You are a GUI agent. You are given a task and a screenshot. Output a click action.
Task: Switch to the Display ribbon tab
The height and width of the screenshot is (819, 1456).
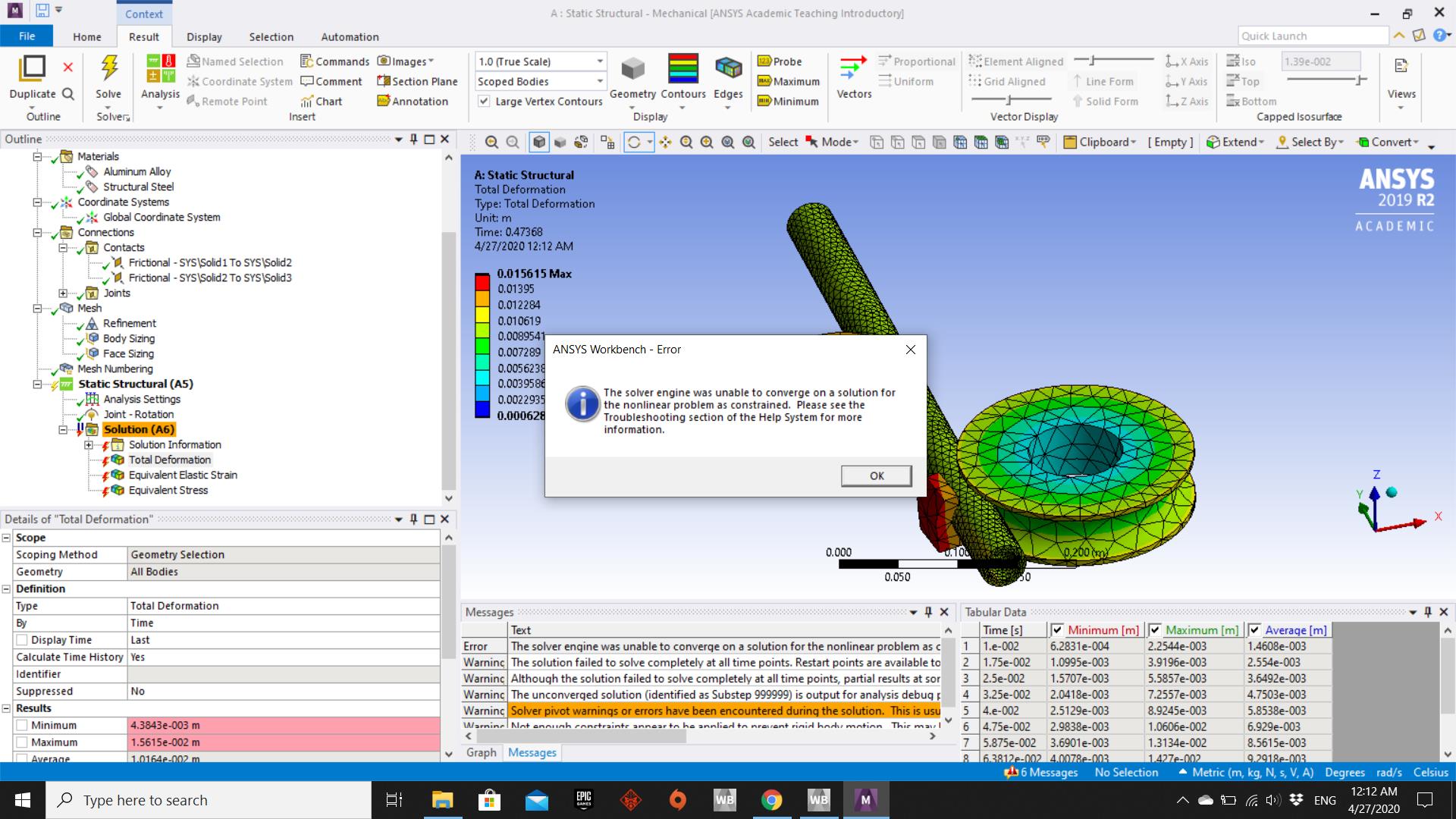point(204,36)
